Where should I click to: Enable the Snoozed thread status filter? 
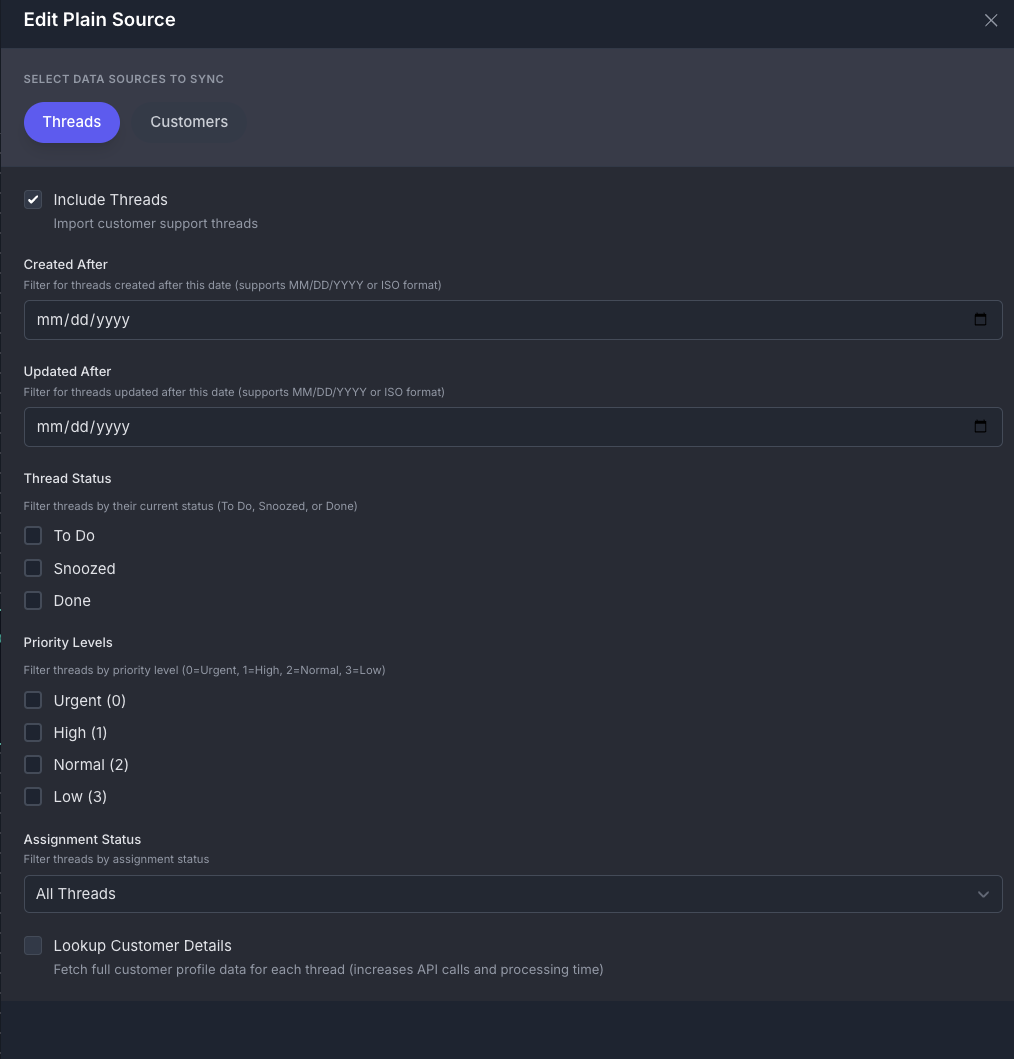(32, 568)
